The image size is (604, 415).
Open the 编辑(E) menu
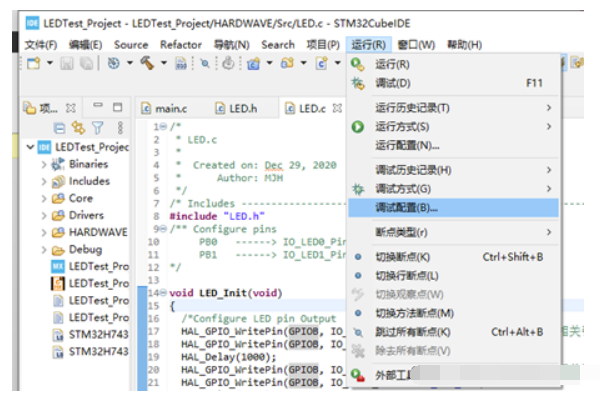[x=86, y=45]
